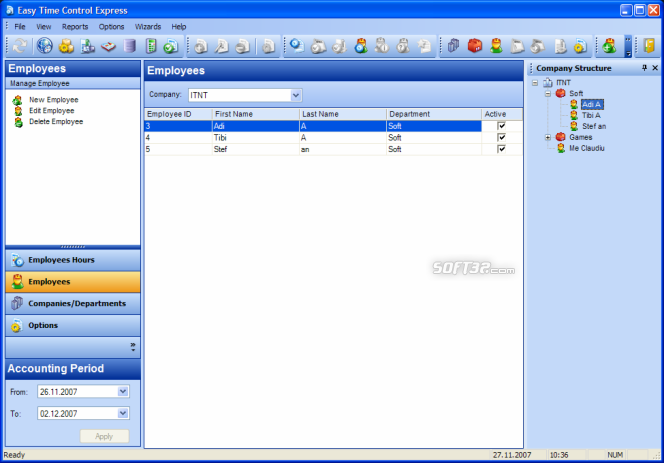Toggle Active checkbox for employee Tibi
Screen dimensions: 664x463
pyautogui.click(x=502, y=137)
